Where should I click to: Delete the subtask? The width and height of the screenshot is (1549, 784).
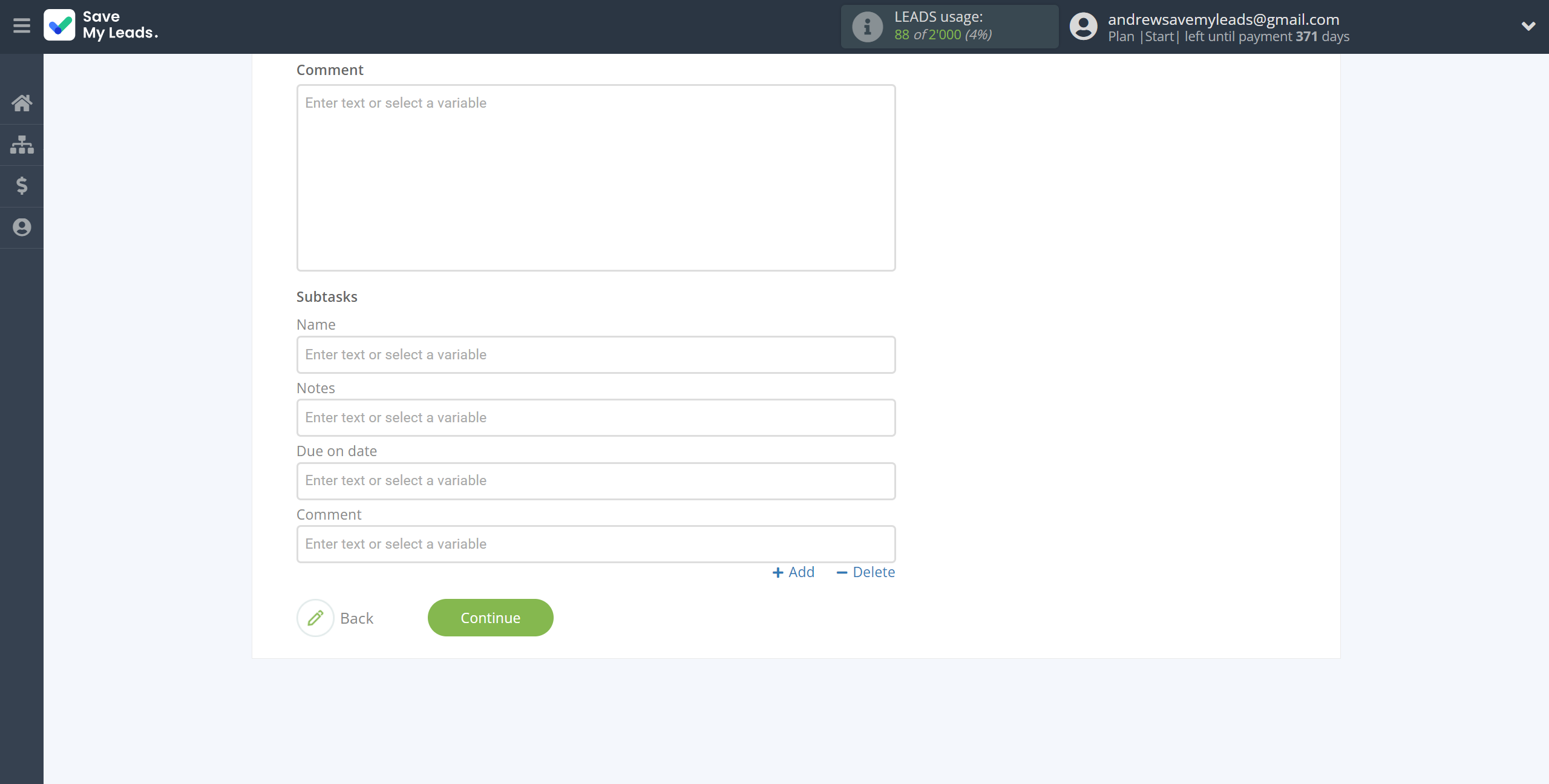coord(865,572)
